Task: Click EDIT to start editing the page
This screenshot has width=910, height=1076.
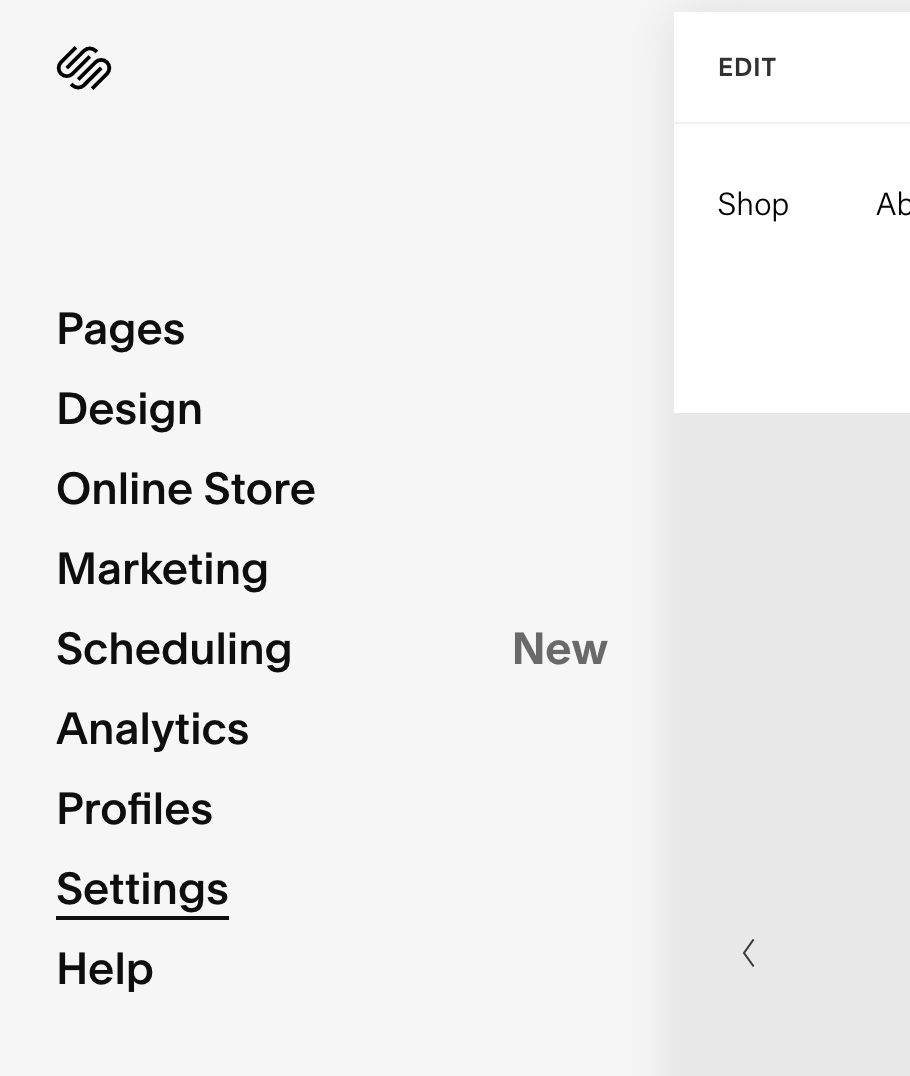Action: click(x=746, y=67)
